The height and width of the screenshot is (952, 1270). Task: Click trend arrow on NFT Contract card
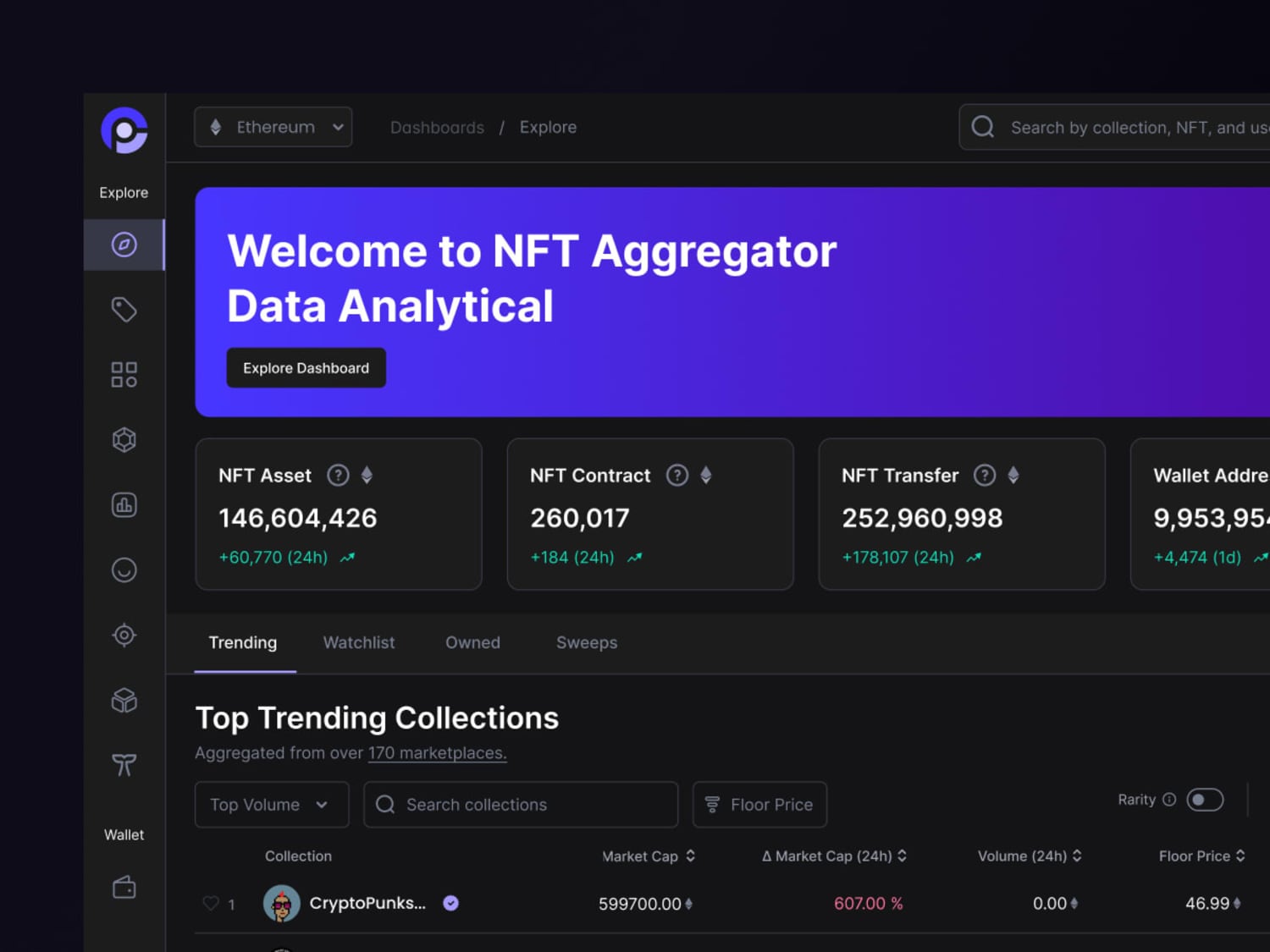point(635,558)
